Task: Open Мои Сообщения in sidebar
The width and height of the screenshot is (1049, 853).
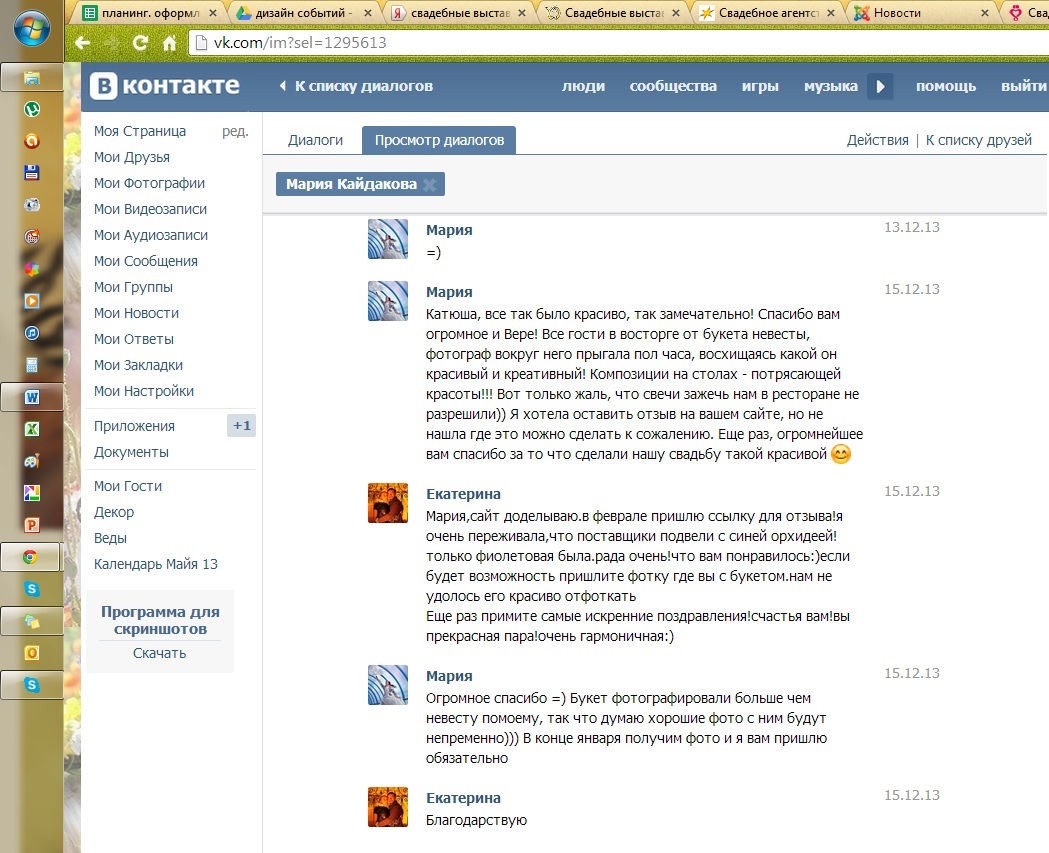Action: (146, 262)
